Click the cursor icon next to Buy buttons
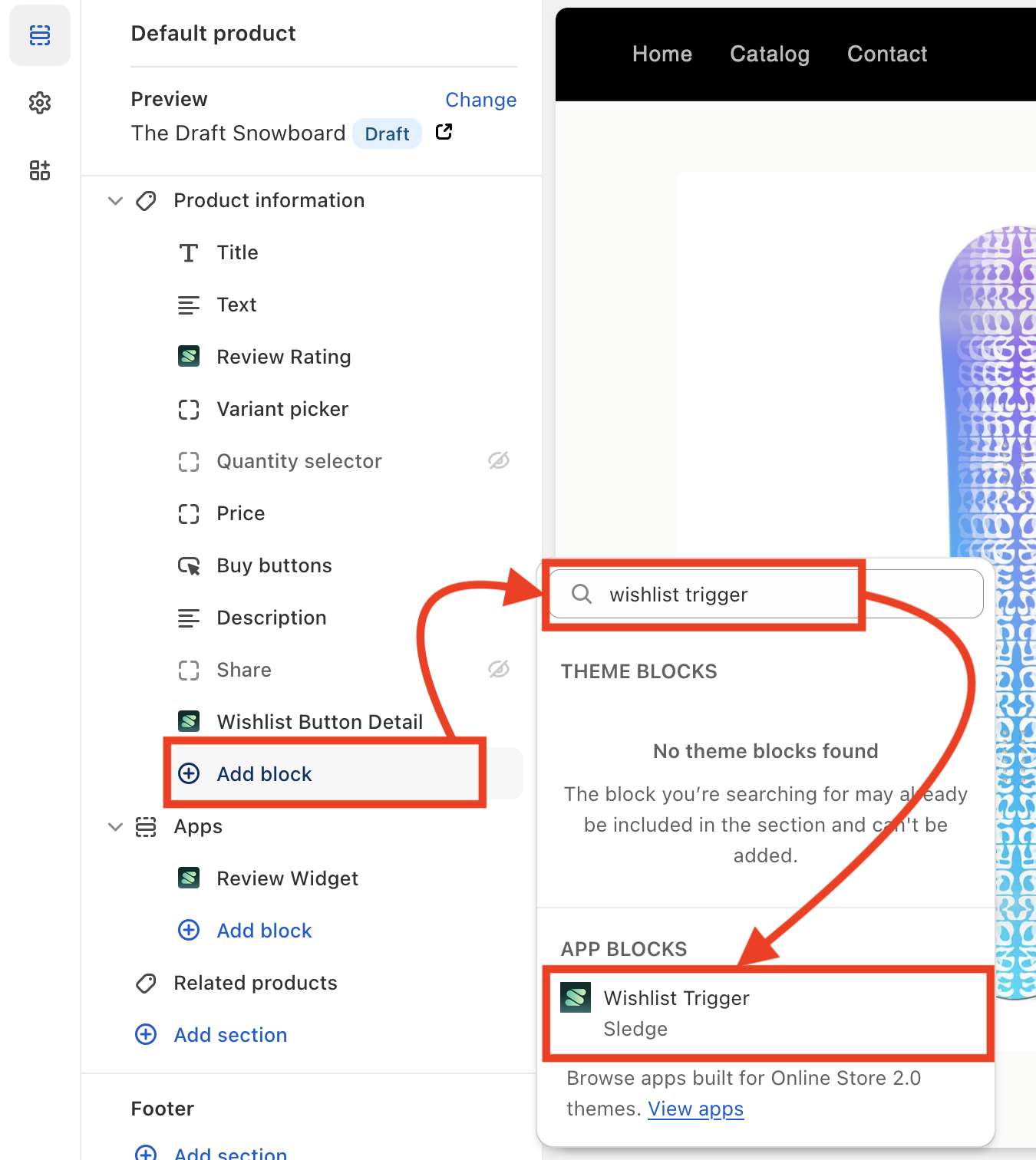 [x=189, y=566]
